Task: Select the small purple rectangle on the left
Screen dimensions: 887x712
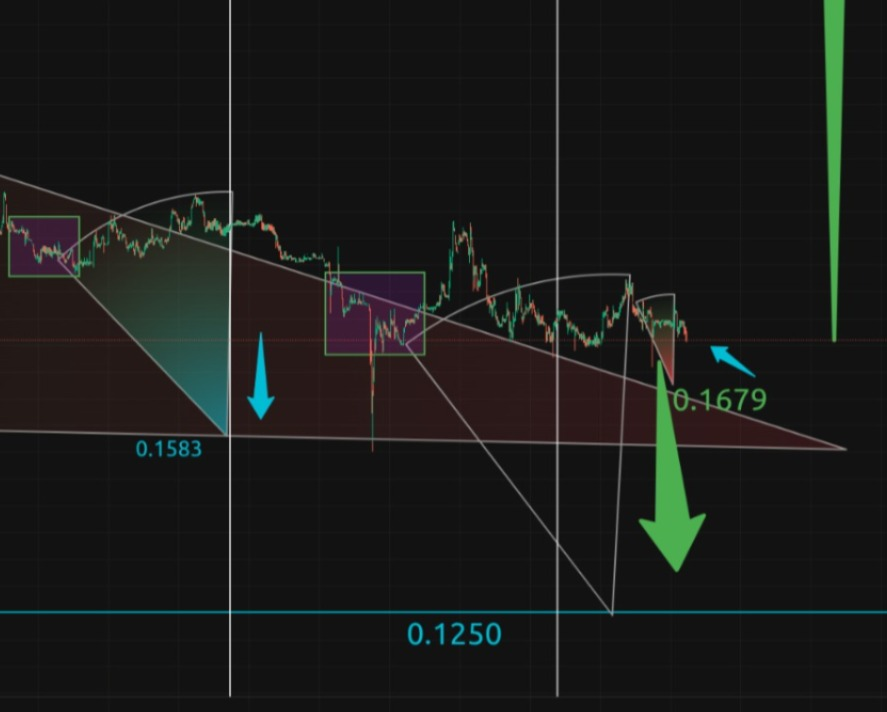Action: 44,247
